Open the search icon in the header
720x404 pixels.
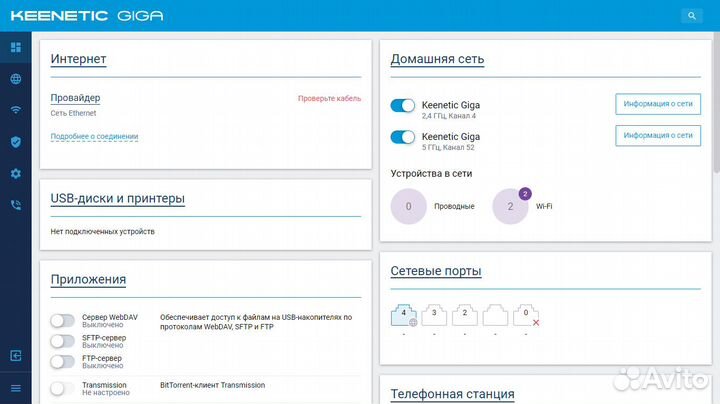click(692, 16)
